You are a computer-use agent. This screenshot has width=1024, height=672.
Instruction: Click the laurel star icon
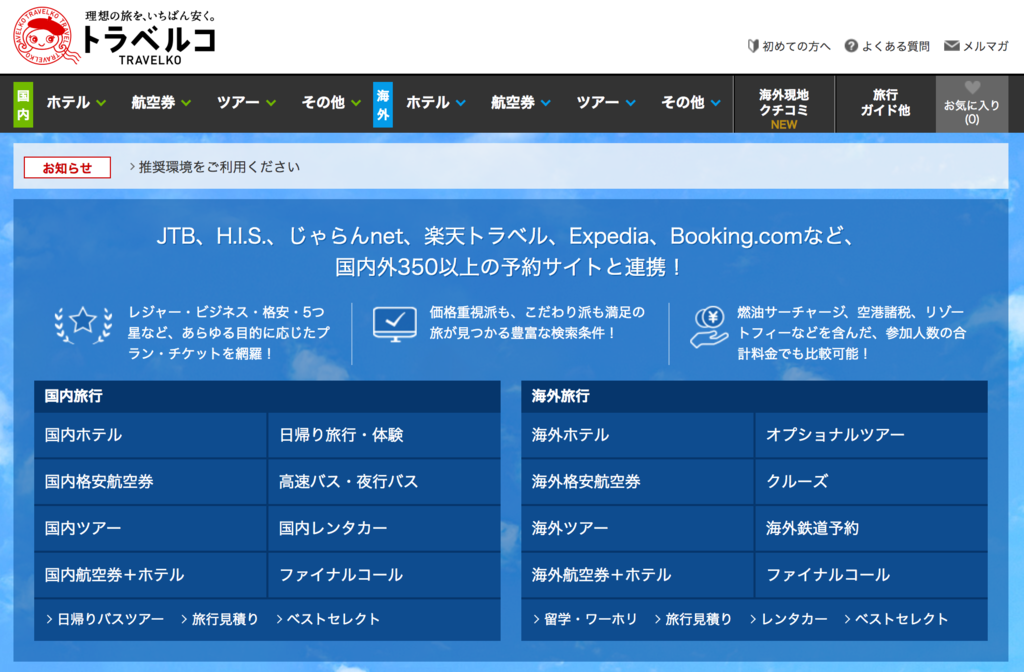(83, 325)
